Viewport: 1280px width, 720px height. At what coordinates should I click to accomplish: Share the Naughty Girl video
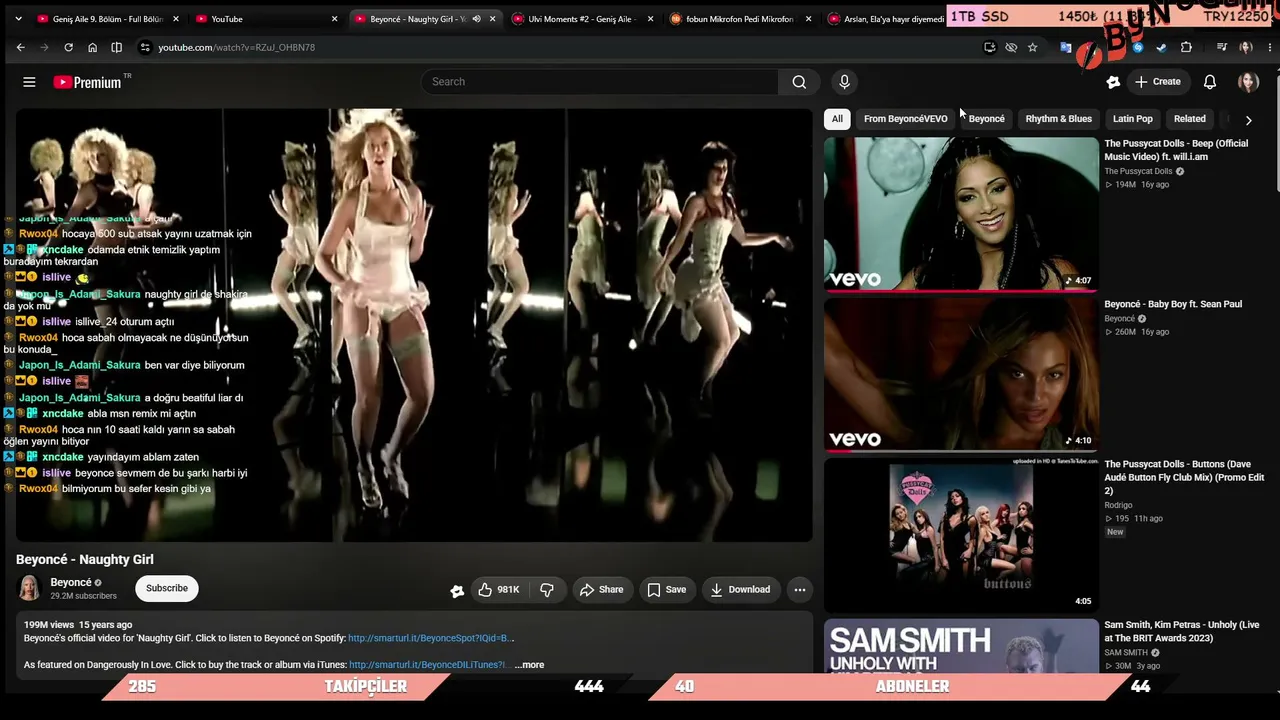coord(601,590)
